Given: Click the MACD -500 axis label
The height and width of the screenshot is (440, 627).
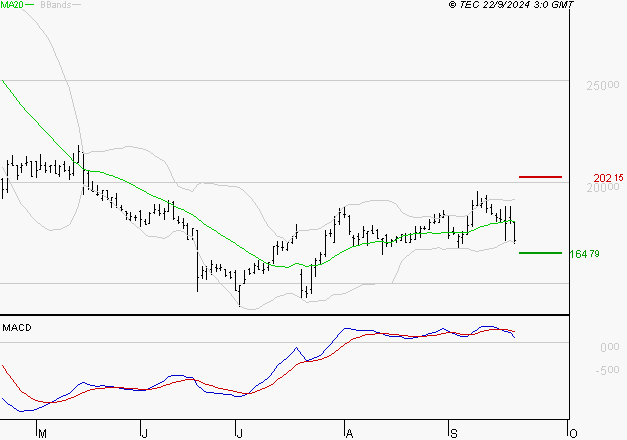Looking at the screenshot, I should (607, 370).
